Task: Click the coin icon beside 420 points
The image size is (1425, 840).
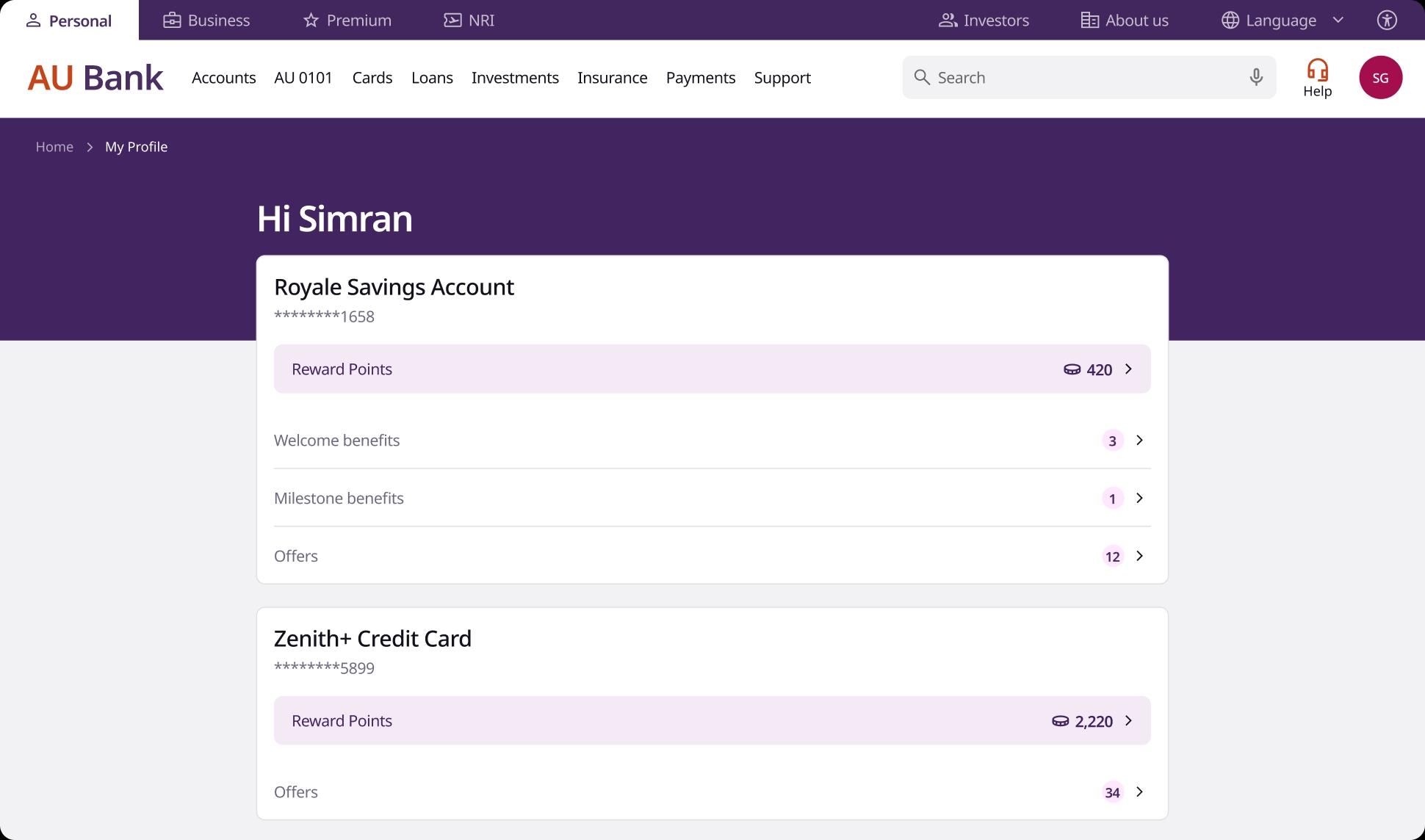Action: pos(1072,369)
